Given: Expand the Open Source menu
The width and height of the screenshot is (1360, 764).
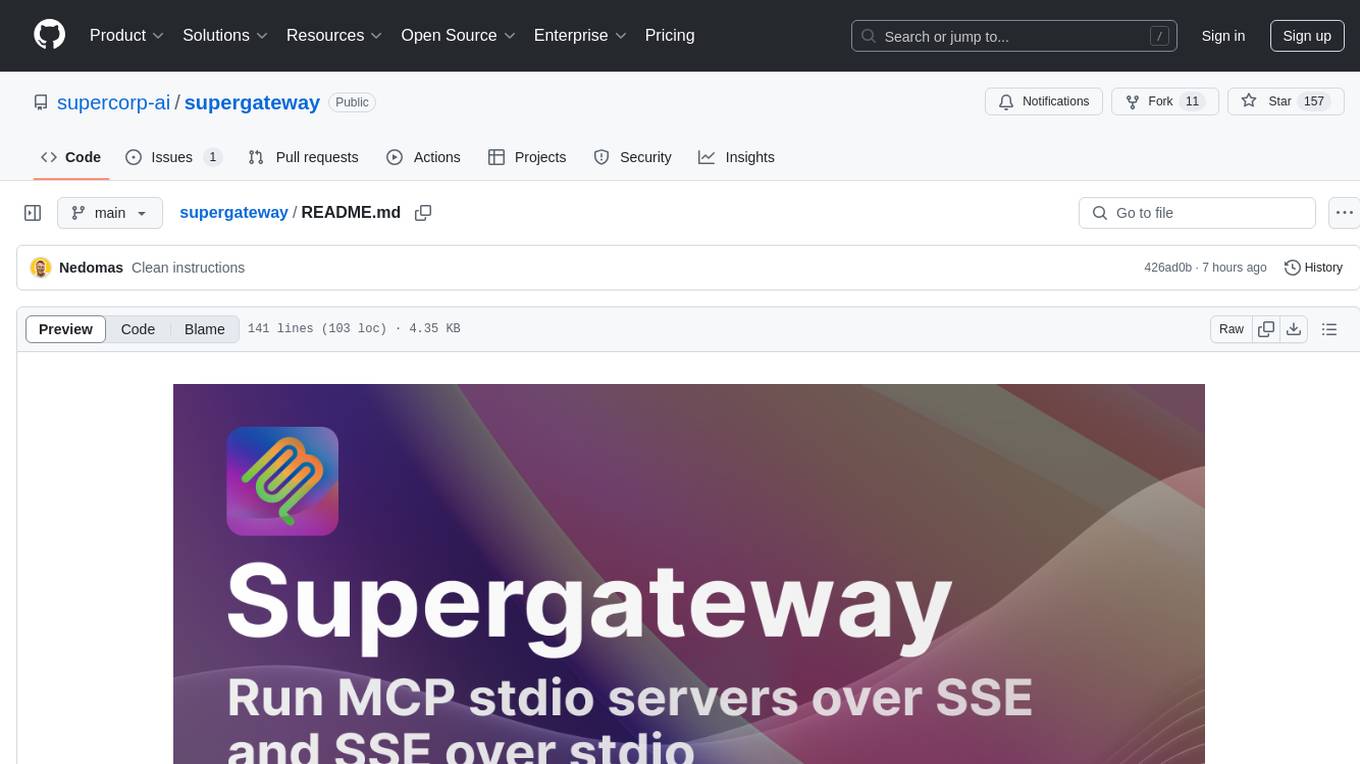Looking at the screenshot, I should tap(458, 35).
